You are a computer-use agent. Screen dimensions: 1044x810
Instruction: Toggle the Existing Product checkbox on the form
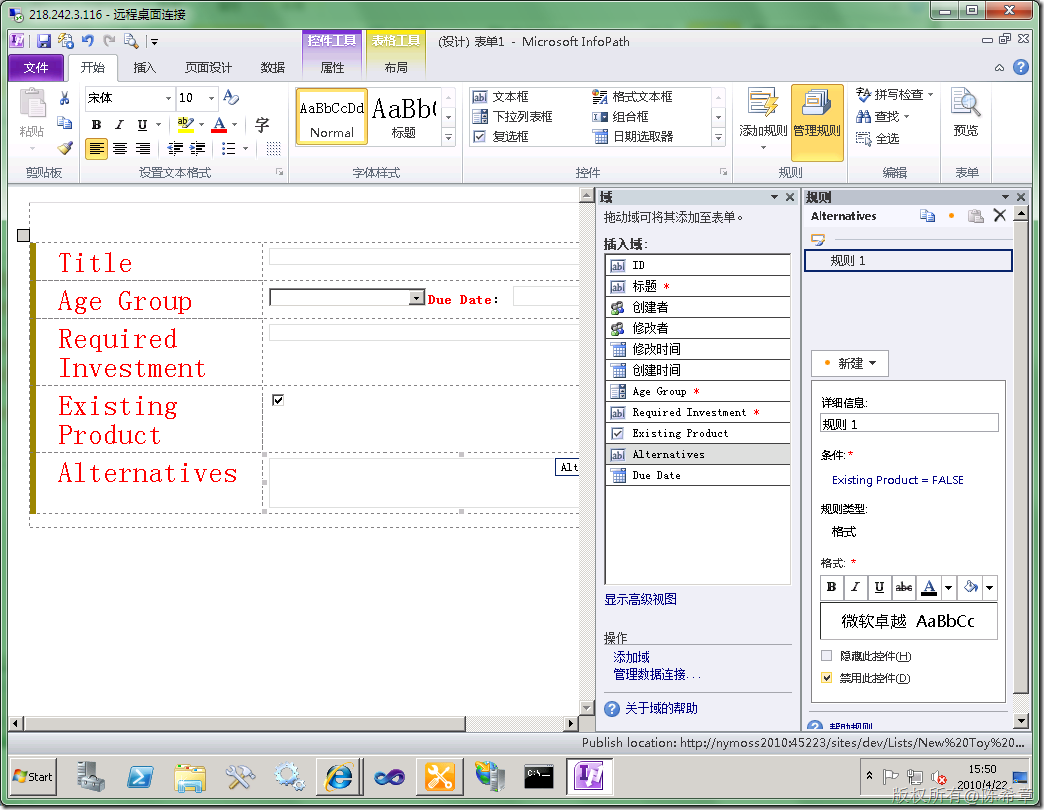(x=278, y=399)
